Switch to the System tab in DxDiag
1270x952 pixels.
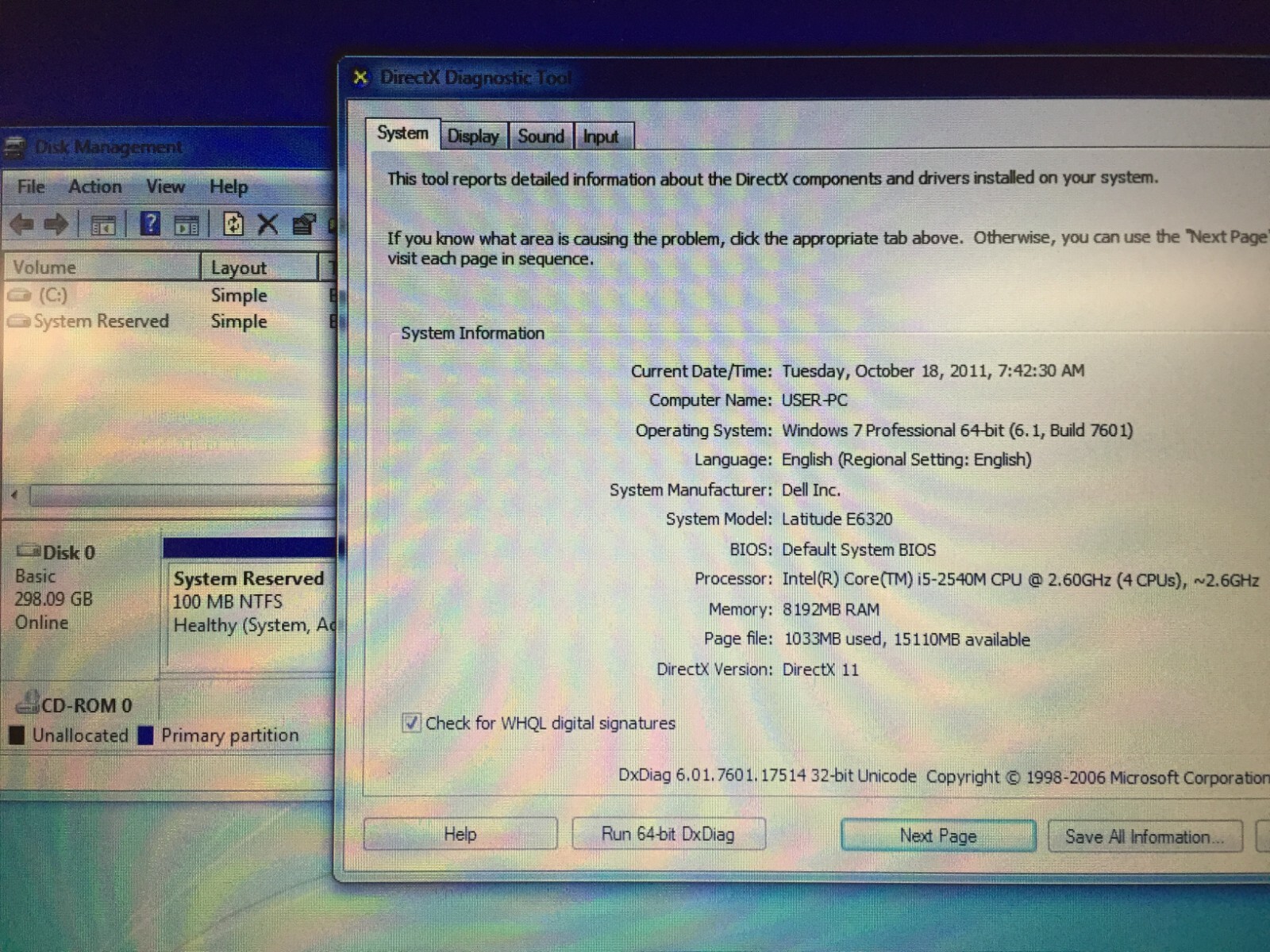(x=402, y=133)
